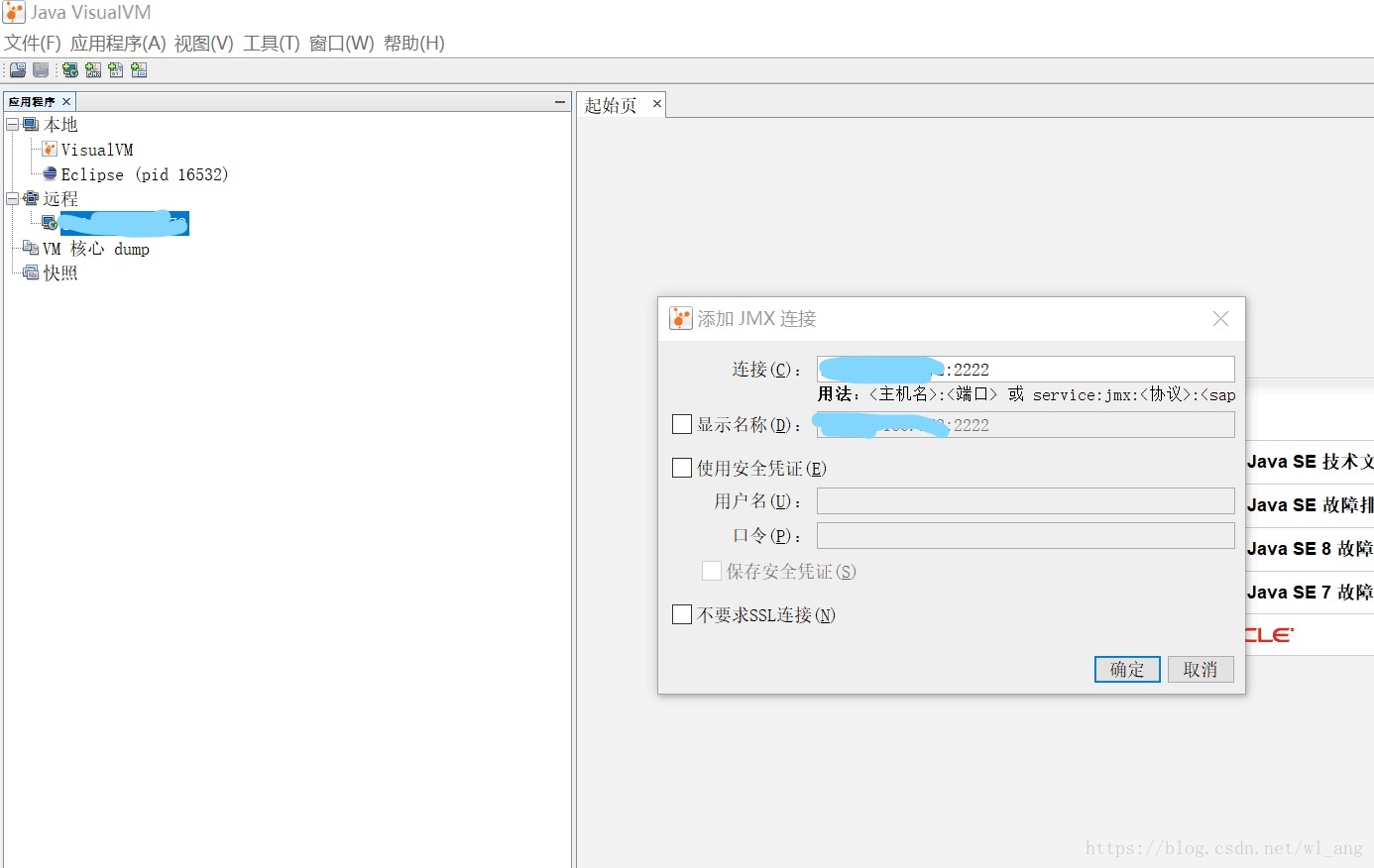Click the Add Remote Host toolbar icon
The height and width of the screenshot is (868, 1374).
point(70,70)
